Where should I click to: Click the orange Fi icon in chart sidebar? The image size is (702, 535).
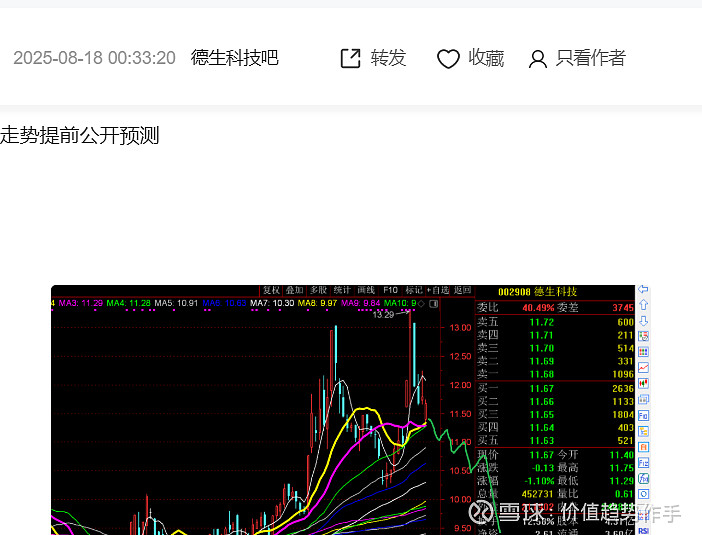pos(643,447)
